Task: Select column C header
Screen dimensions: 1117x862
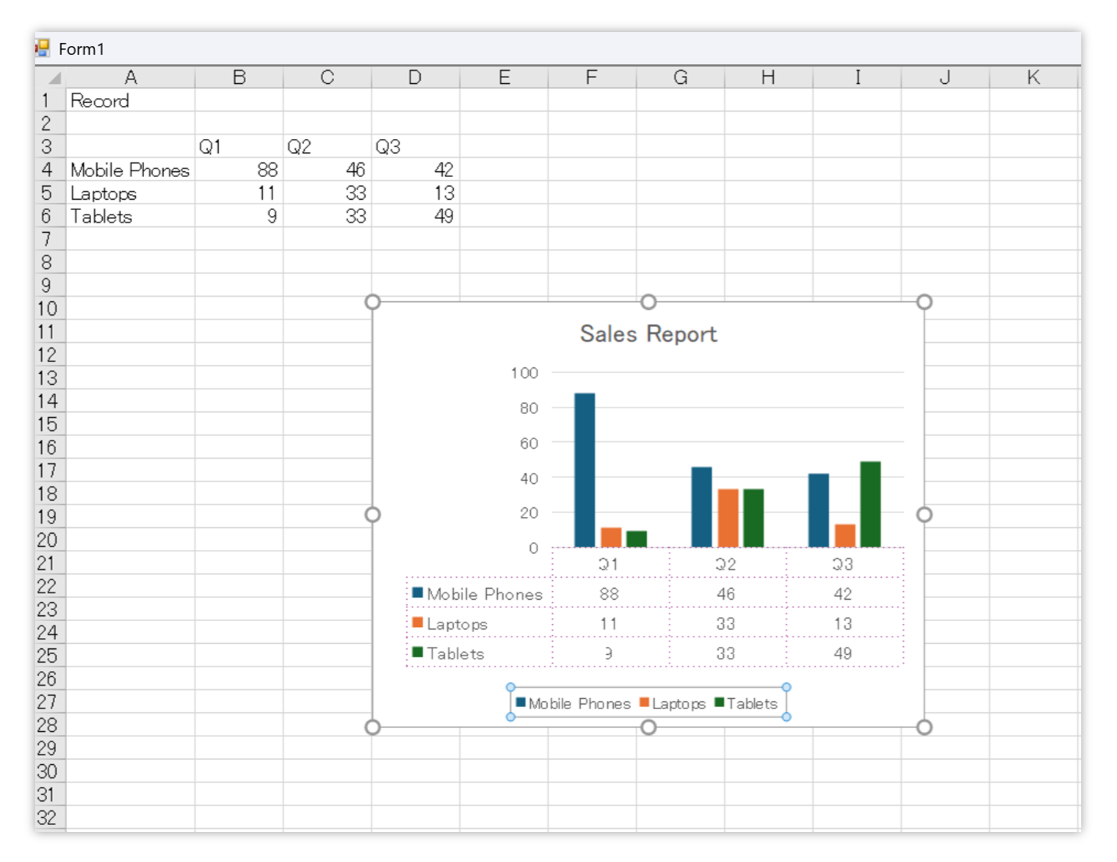Action: click(x=327, y=77)
